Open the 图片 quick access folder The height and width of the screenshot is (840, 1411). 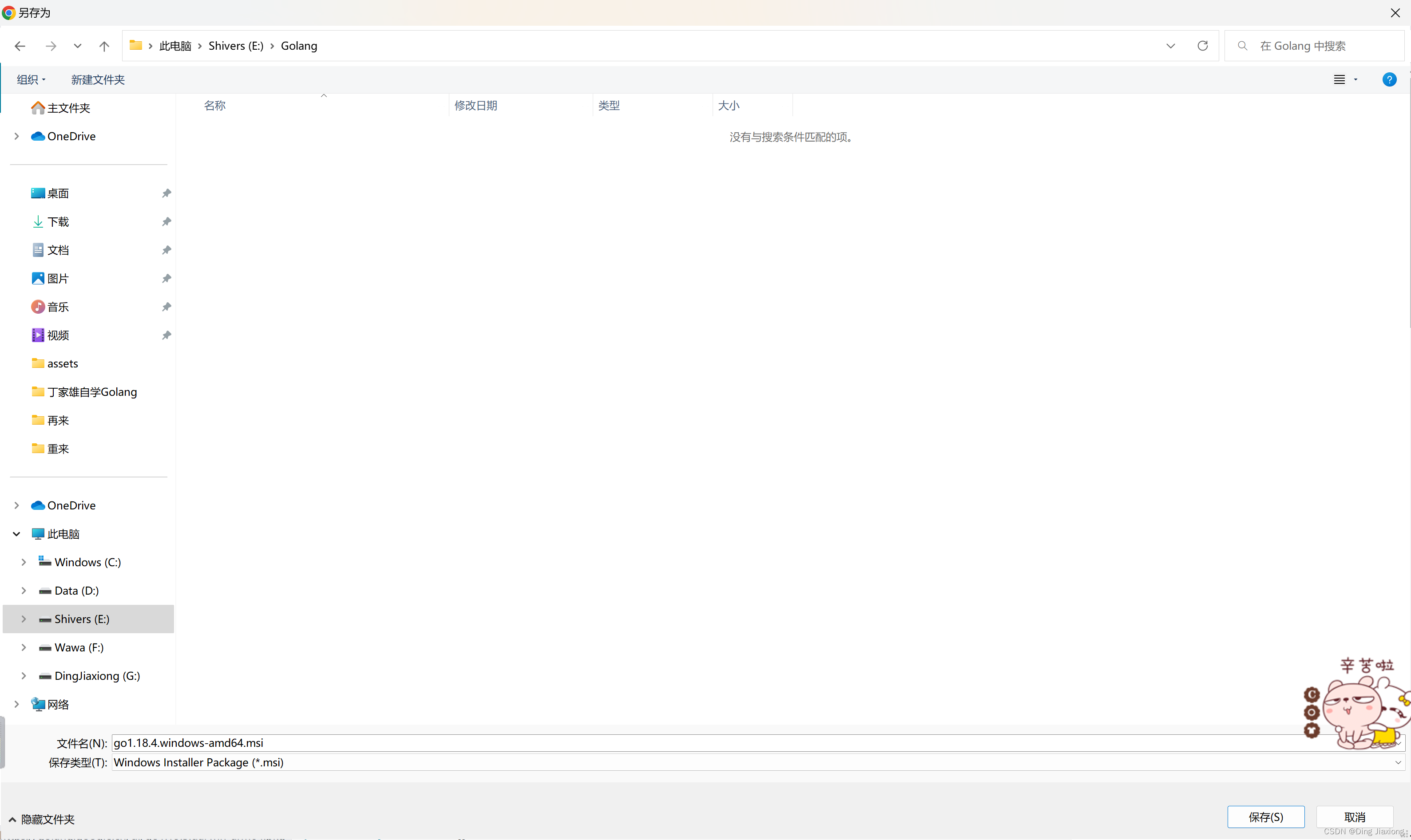pos(58,279)
